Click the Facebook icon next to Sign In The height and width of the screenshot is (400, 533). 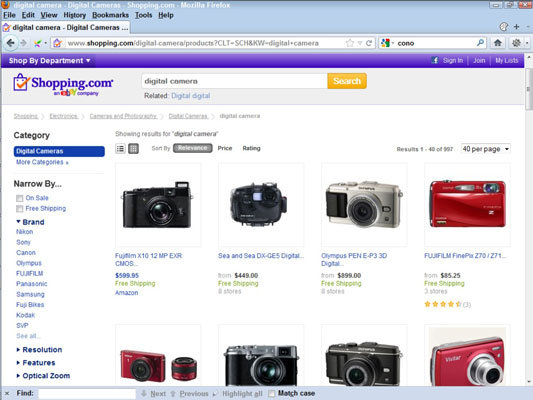[435, 60]
